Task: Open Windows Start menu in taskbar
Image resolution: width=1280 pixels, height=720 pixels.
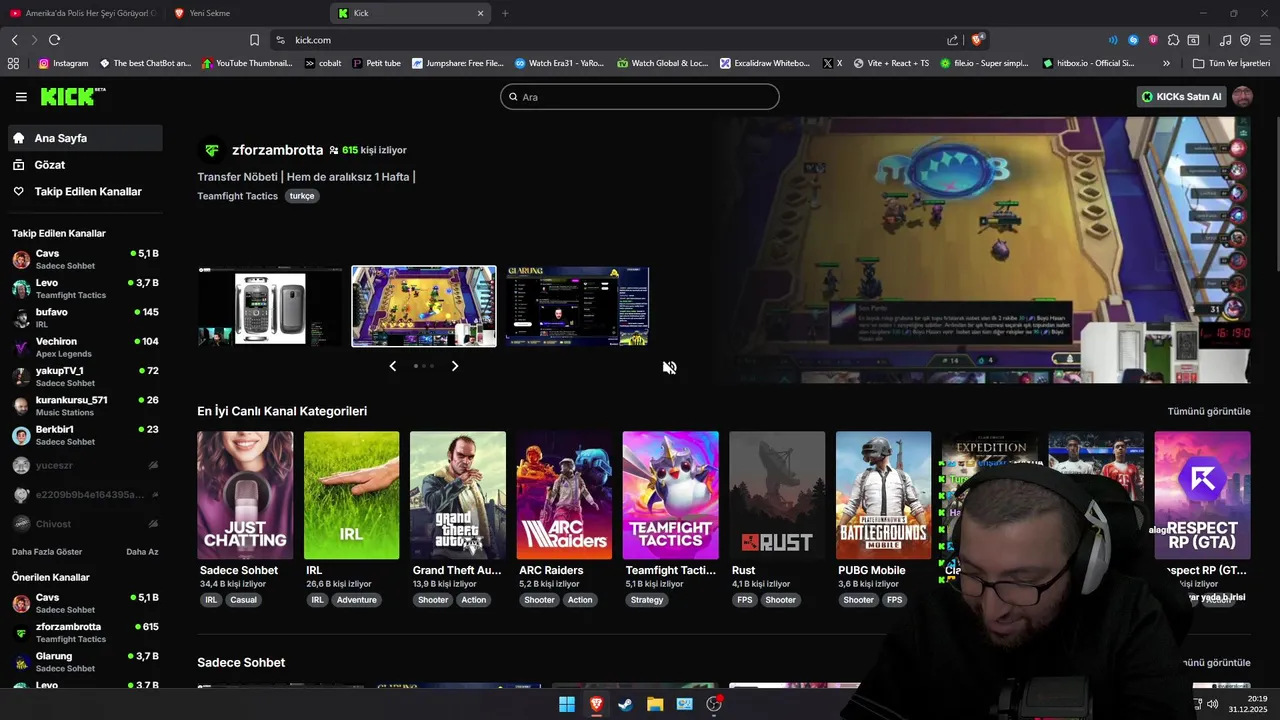Action: [x=567, y=704]
